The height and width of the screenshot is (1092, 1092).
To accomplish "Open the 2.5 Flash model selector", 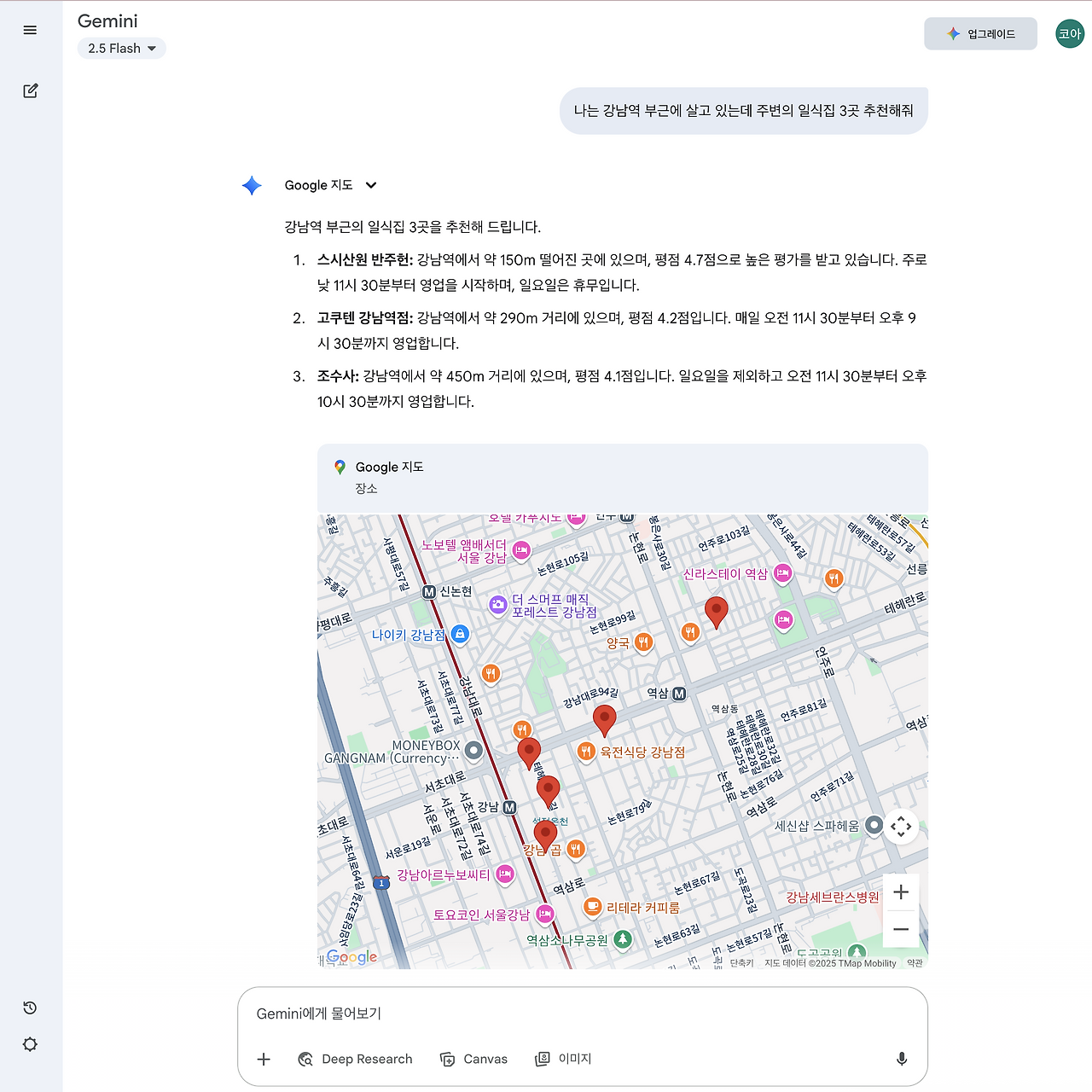I will 121,48.
